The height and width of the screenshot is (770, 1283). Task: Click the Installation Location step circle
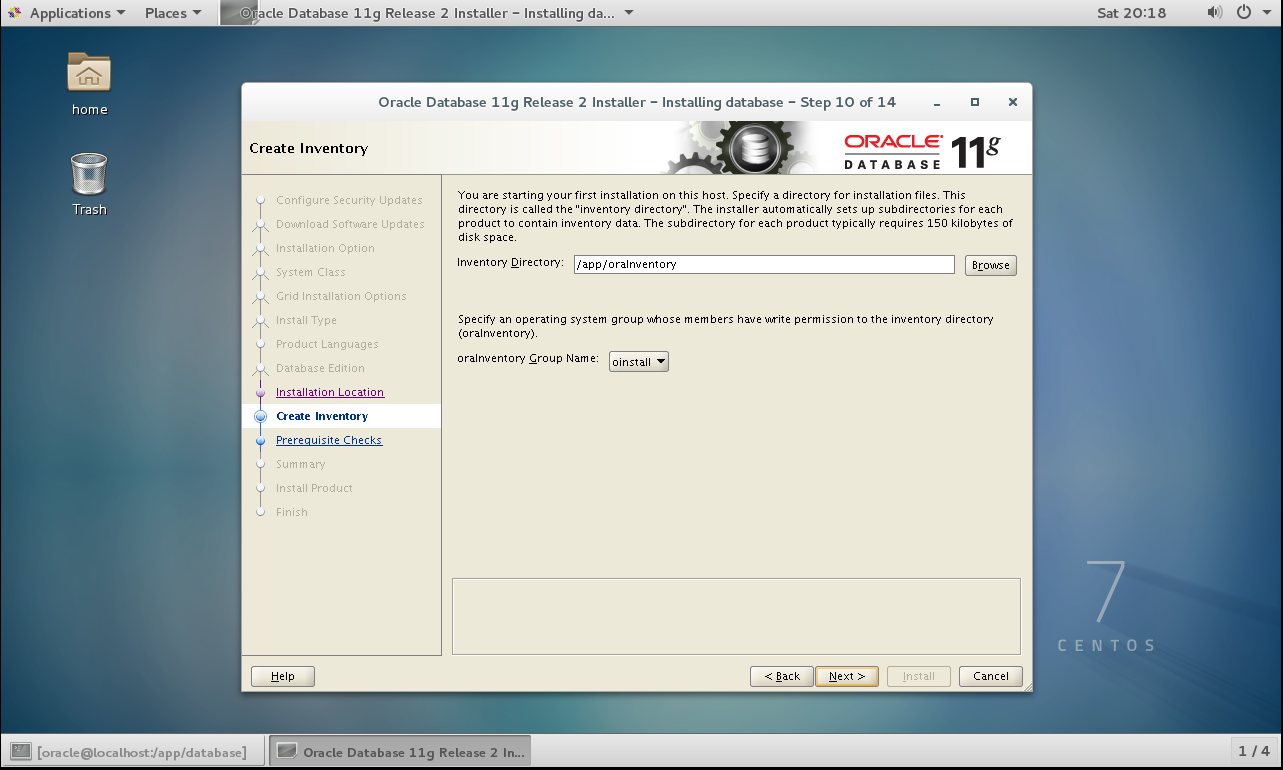(x=261, y=392)
